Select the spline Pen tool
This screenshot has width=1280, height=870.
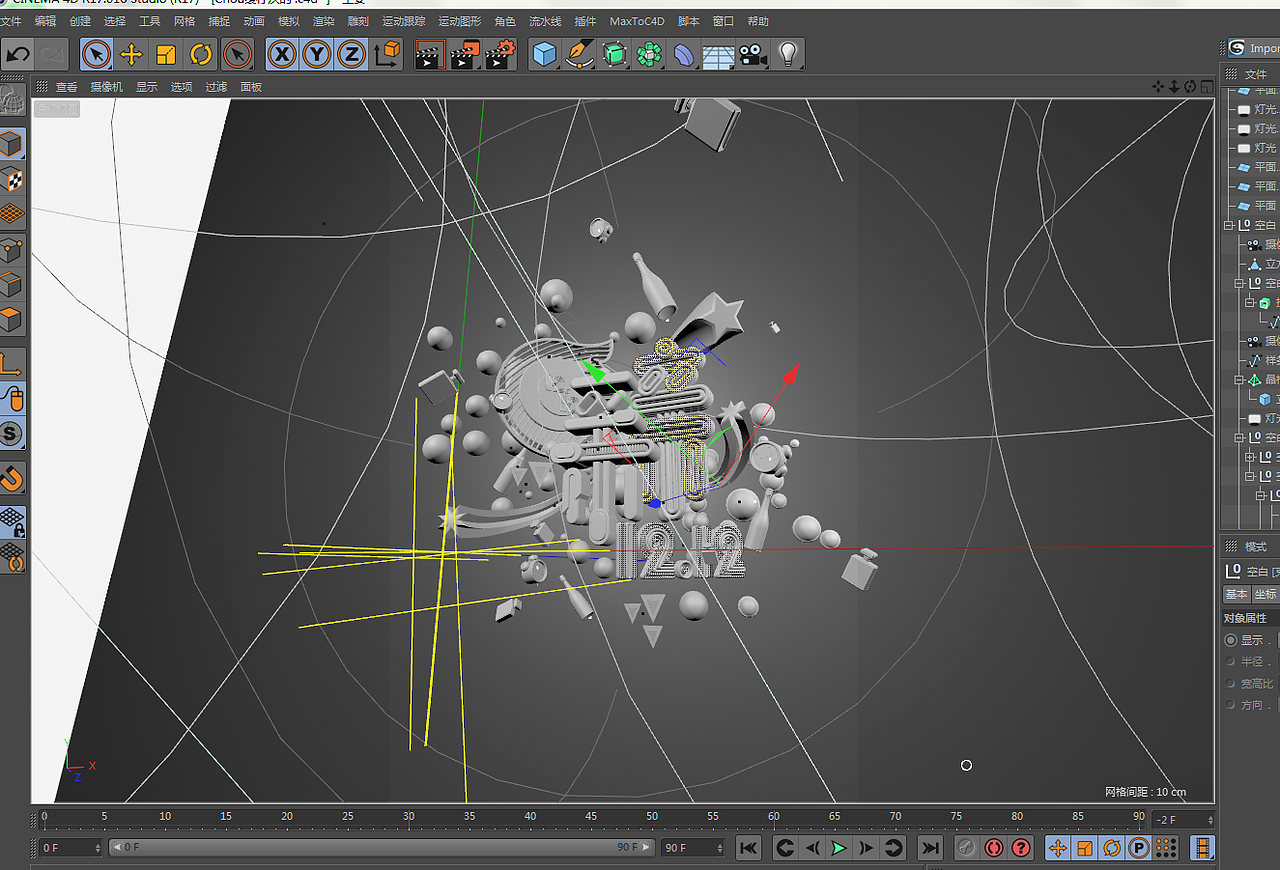(x=579, y=54)
